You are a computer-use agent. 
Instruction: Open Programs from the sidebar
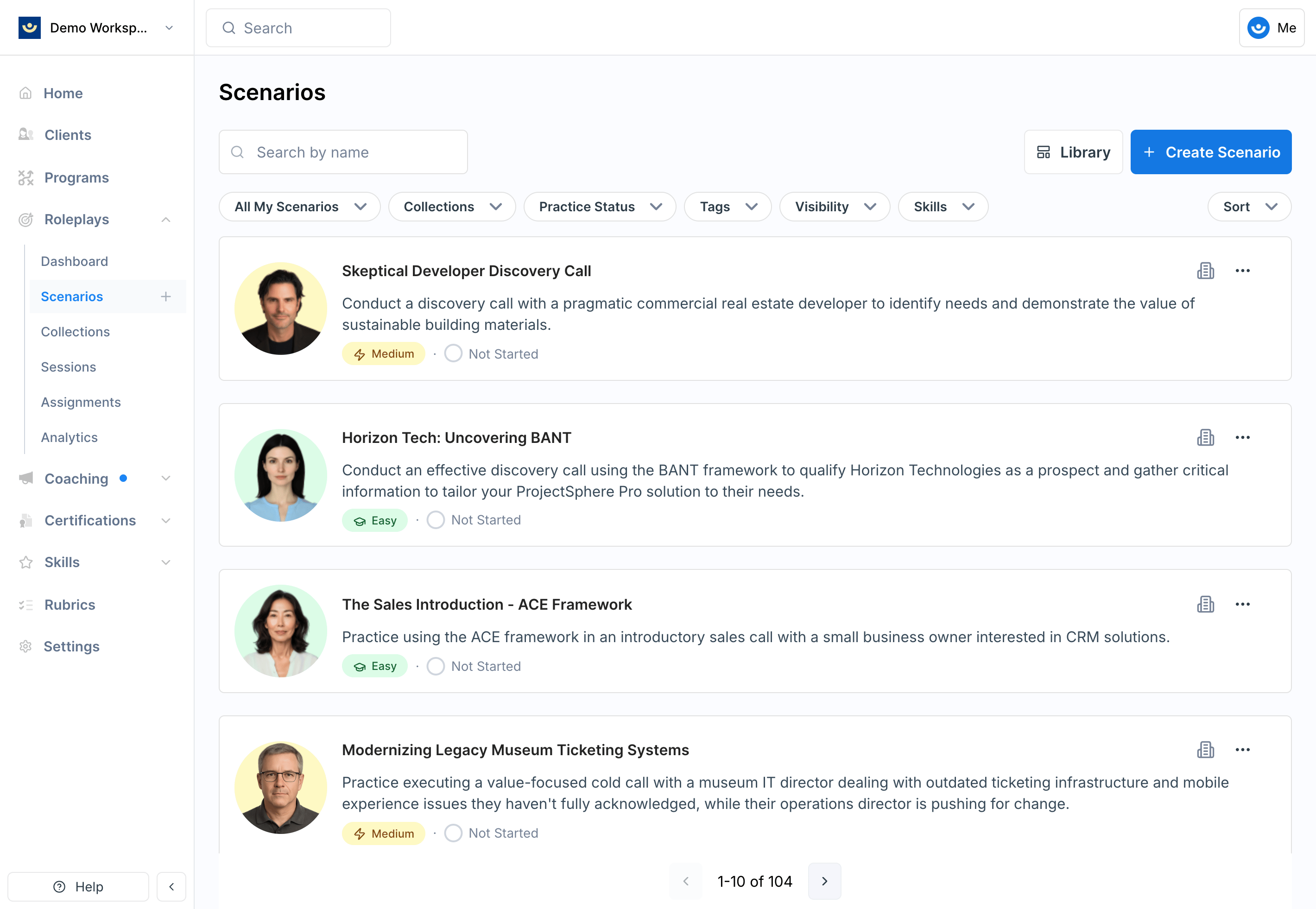[x=76, y=178]
